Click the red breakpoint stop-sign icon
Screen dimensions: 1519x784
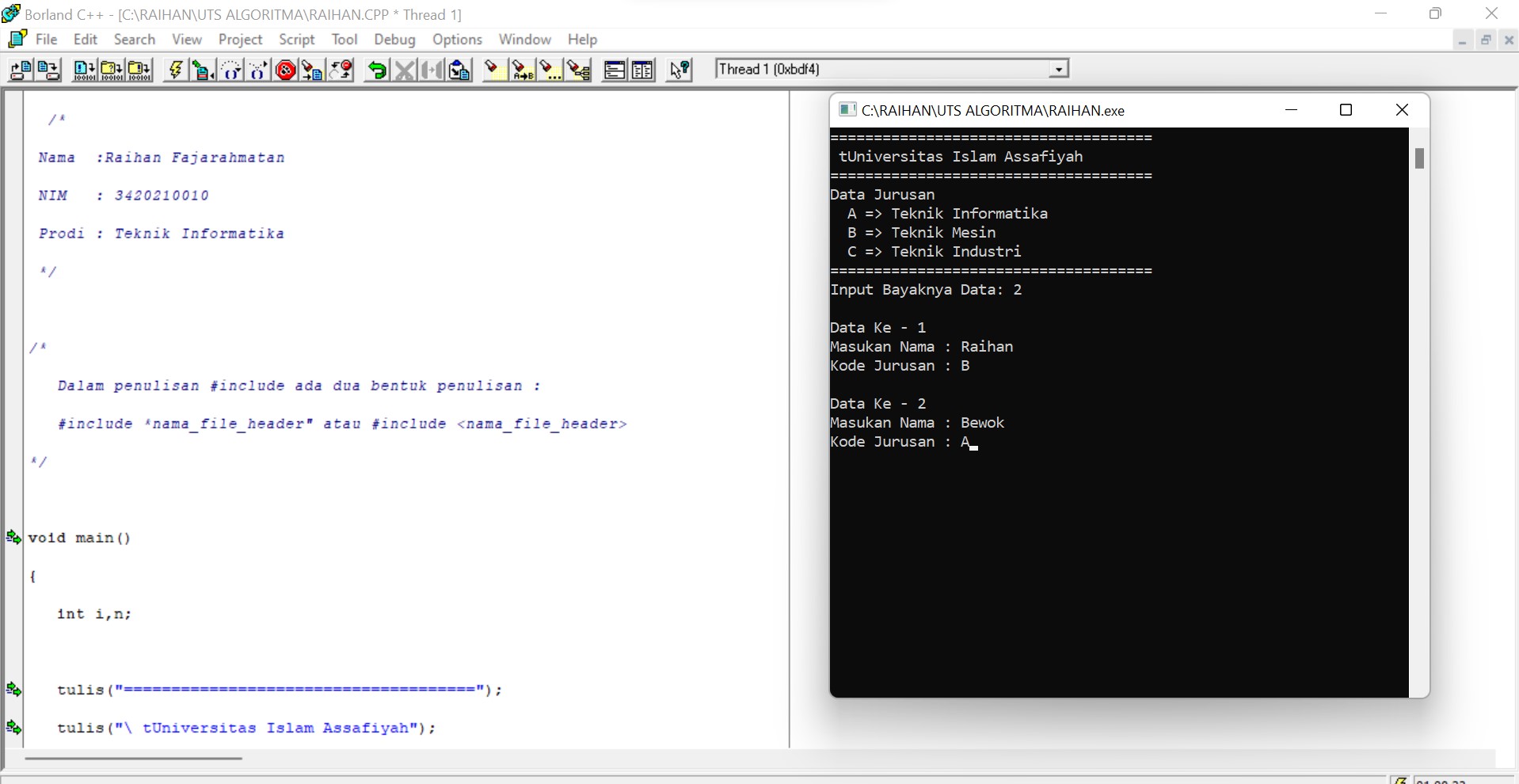pos(286,70)
